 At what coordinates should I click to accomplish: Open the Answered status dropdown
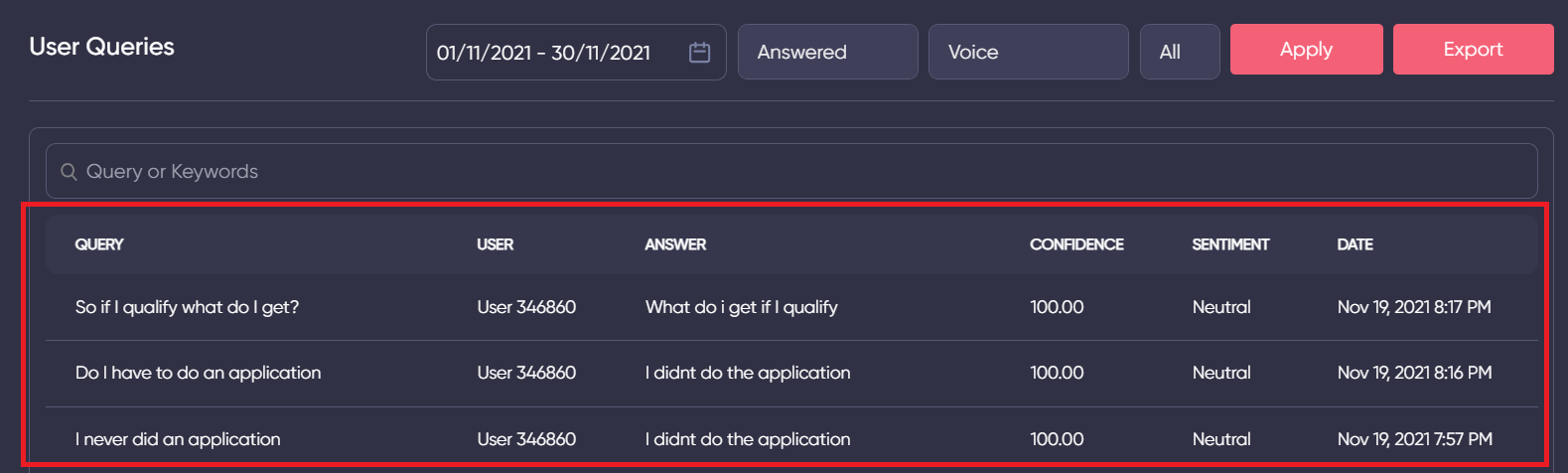(827, 53)
